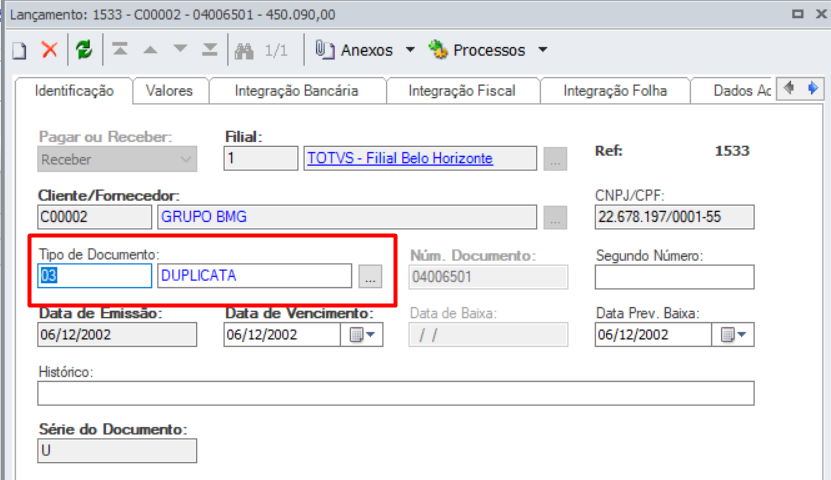Expand the Anexos dropdown arrow

pos(410,50)
